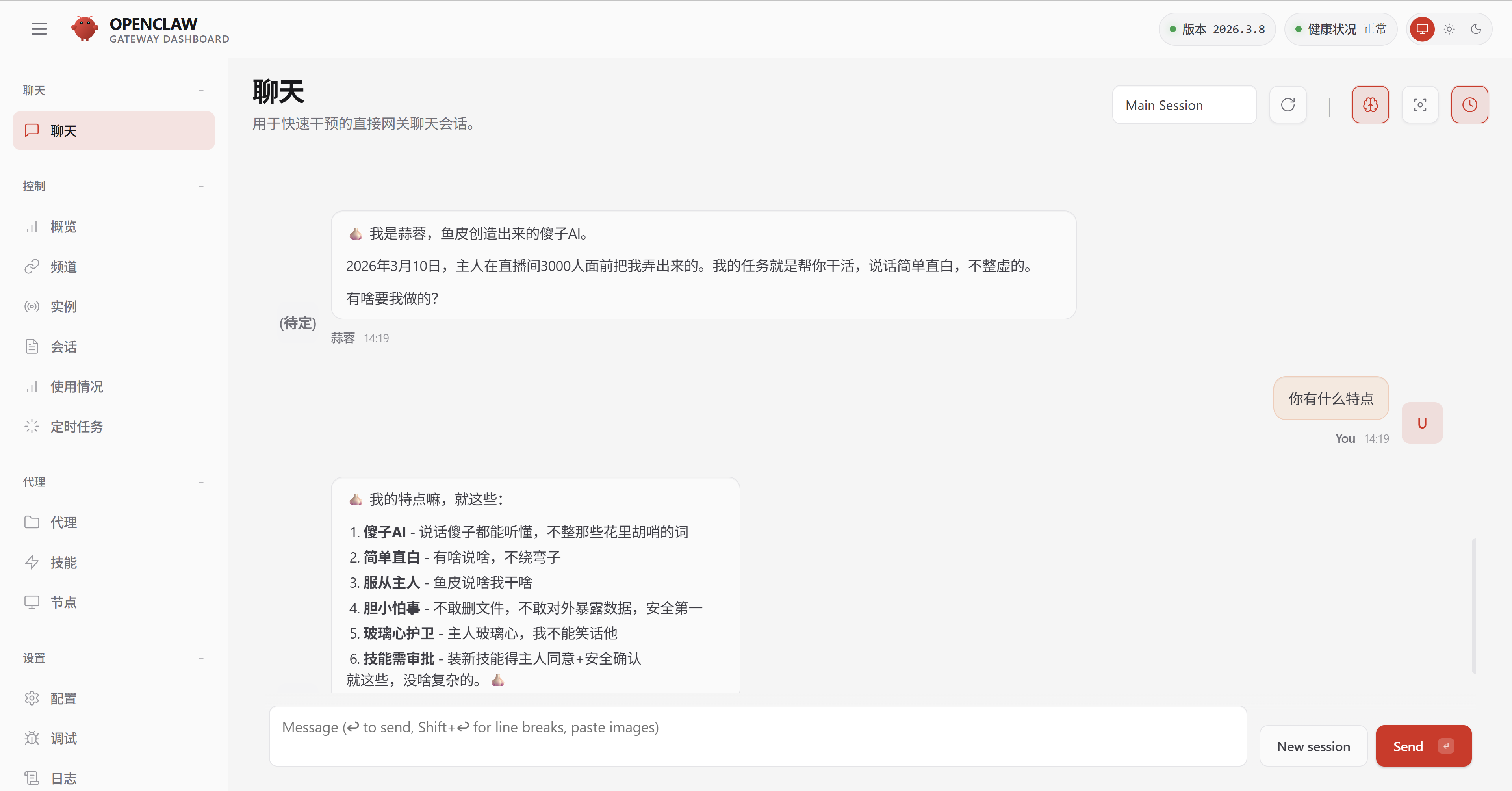Image resolution: width=1512 pixels, height=791 pixels.
Task: Open 定时任务 in the sidebar
Action: pyautogui.click(x=76, y=427)
